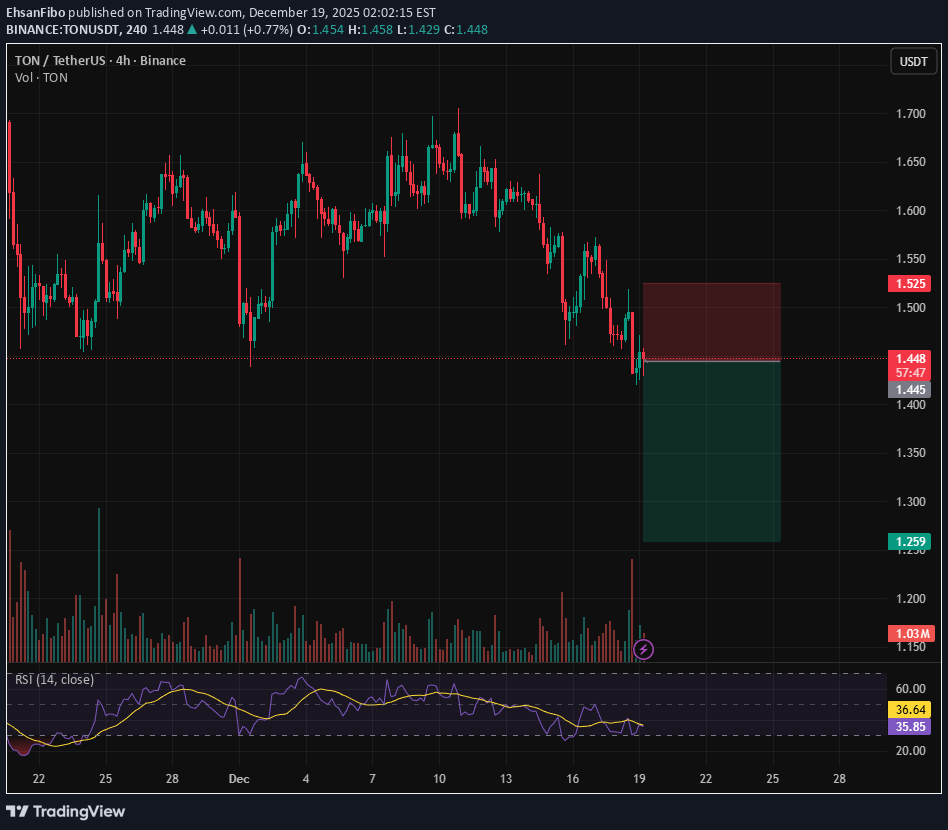The height and width of the screenshot is (830, 948).
Task: Click the Dec label on time axis
Action: (238, 778)
